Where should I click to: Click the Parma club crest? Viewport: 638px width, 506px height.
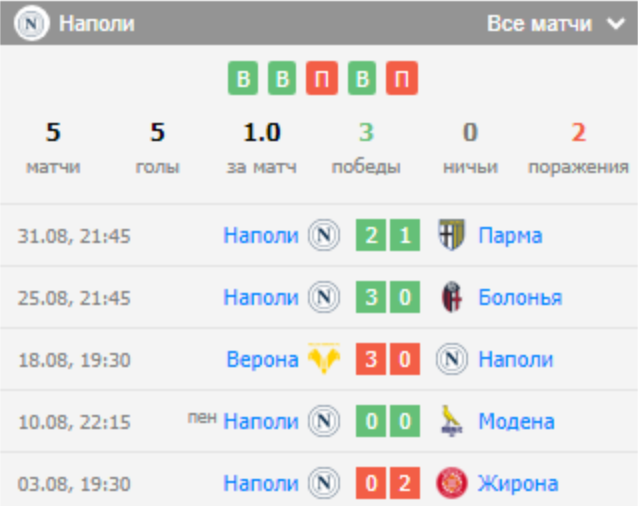[452, 236]
